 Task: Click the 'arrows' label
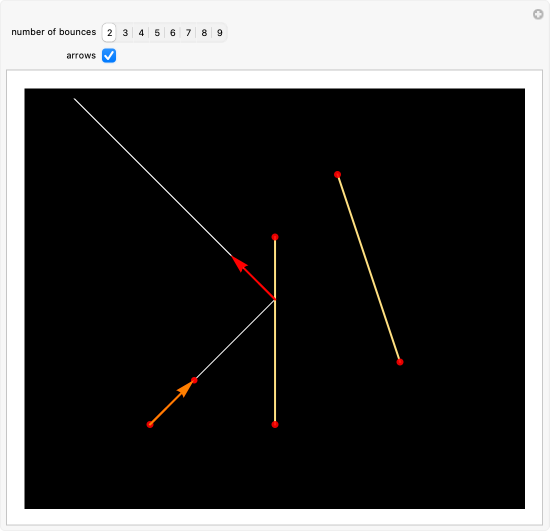click(81, 55)
